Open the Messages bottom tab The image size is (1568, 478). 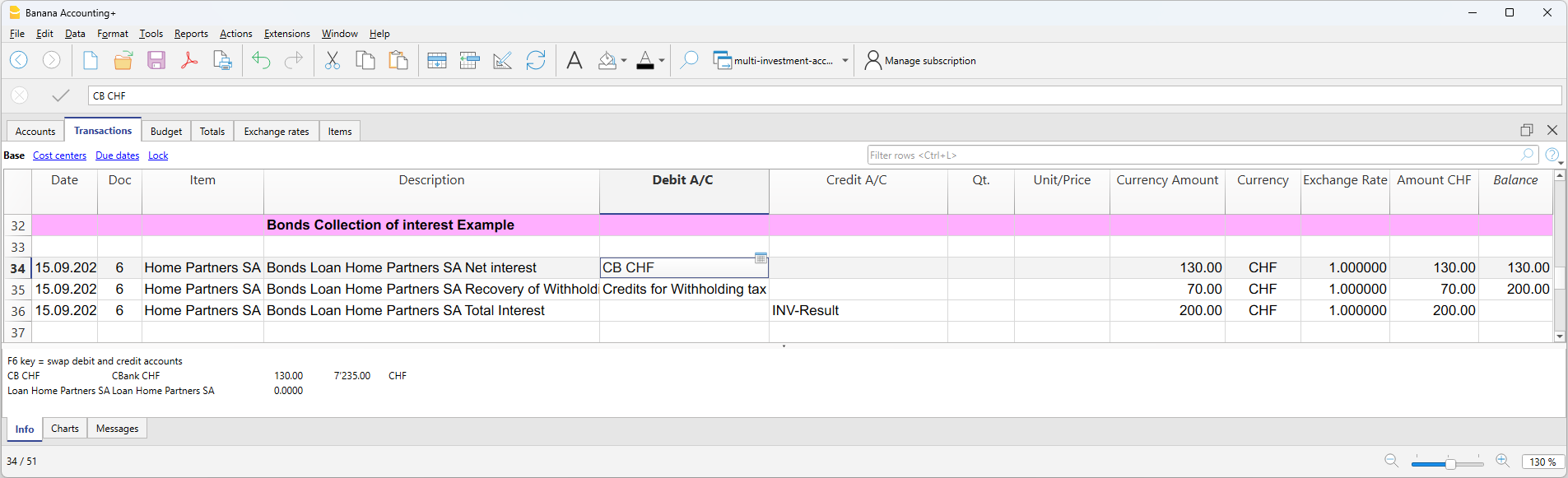117,429
